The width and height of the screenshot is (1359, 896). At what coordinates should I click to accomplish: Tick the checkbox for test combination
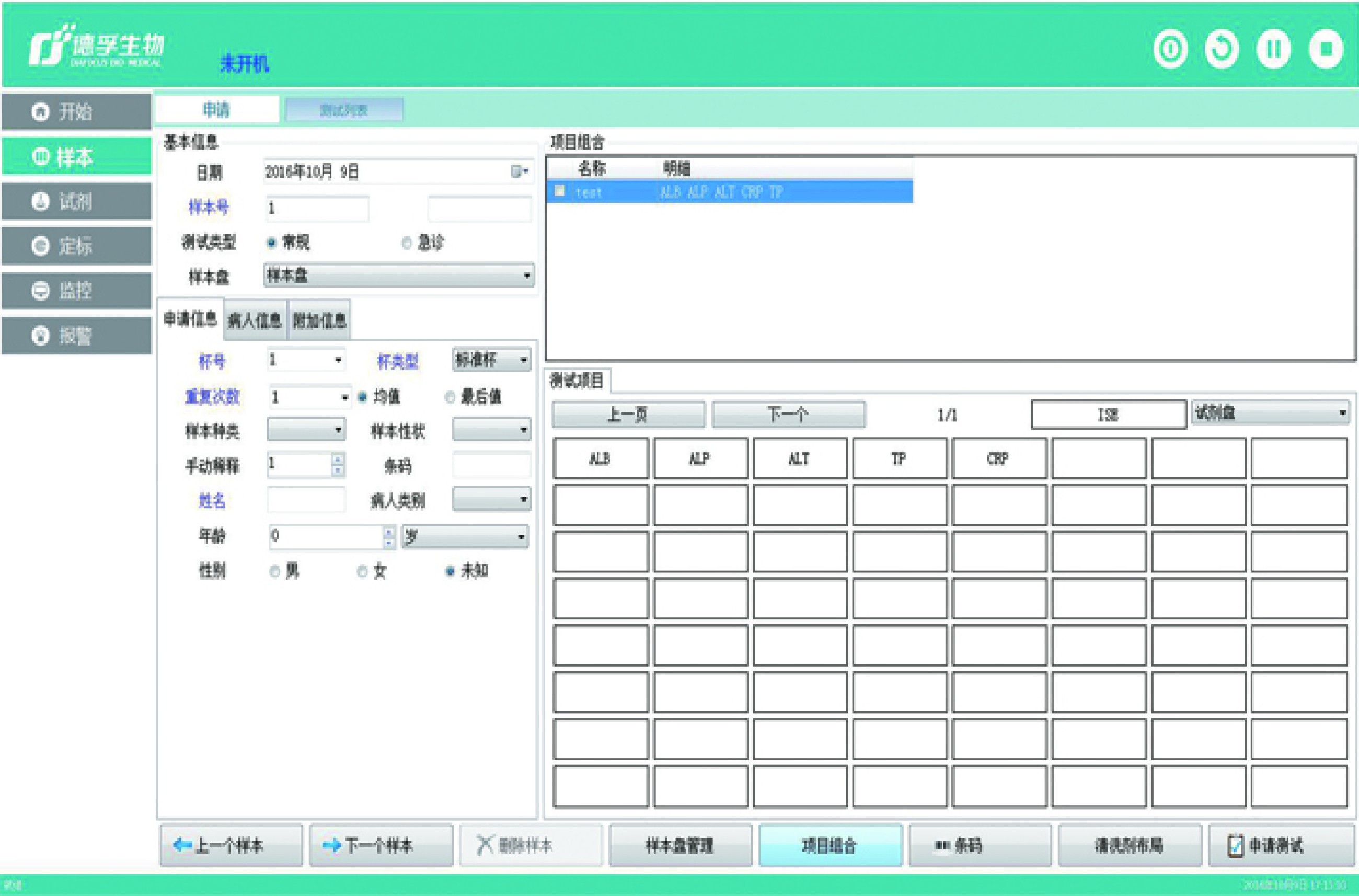(x=560, y=191)
